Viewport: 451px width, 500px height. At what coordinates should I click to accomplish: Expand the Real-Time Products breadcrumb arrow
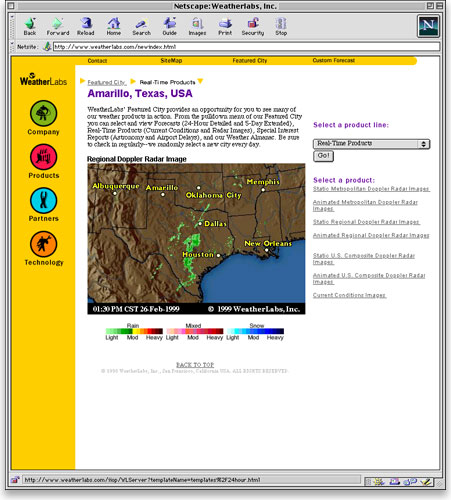[200, 81]
